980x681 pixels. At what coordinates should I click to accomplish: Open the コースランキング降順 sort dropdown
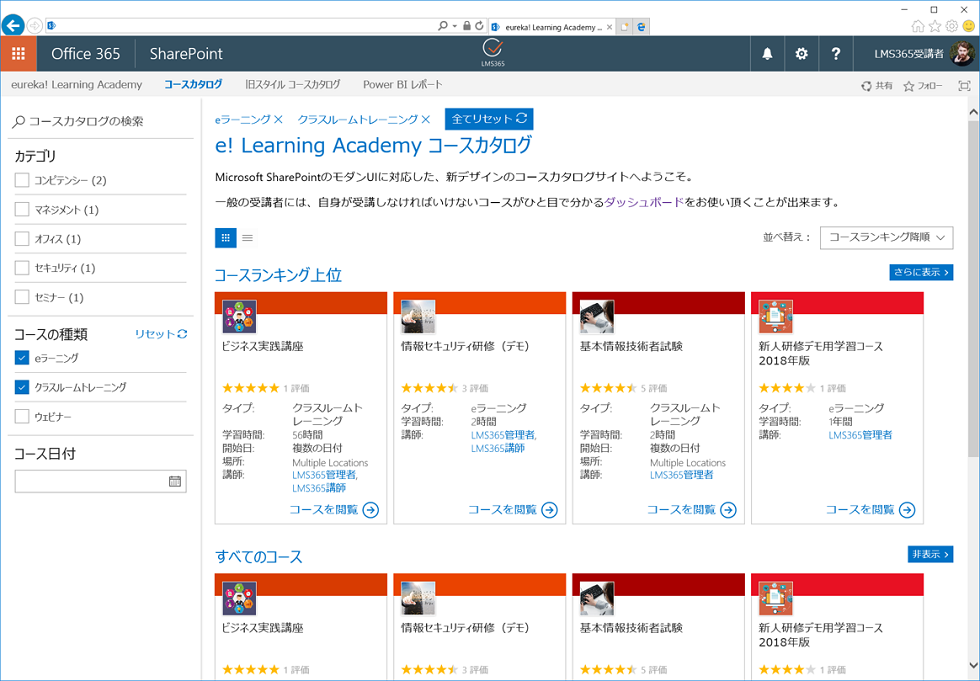click(886, 238)
